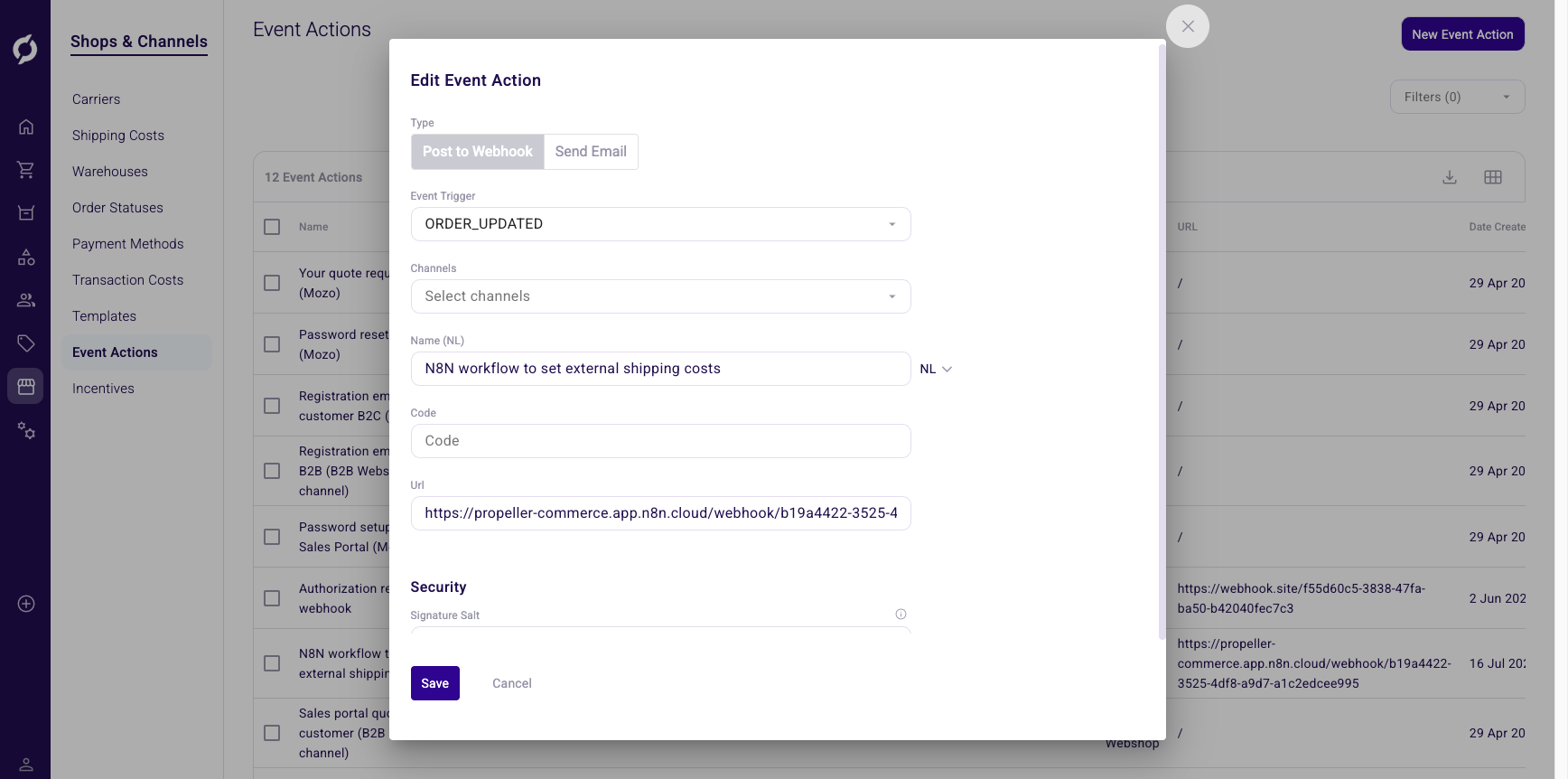Open the users icon in sidebar
1568x779 pixels.
click(x=26, y=300)
